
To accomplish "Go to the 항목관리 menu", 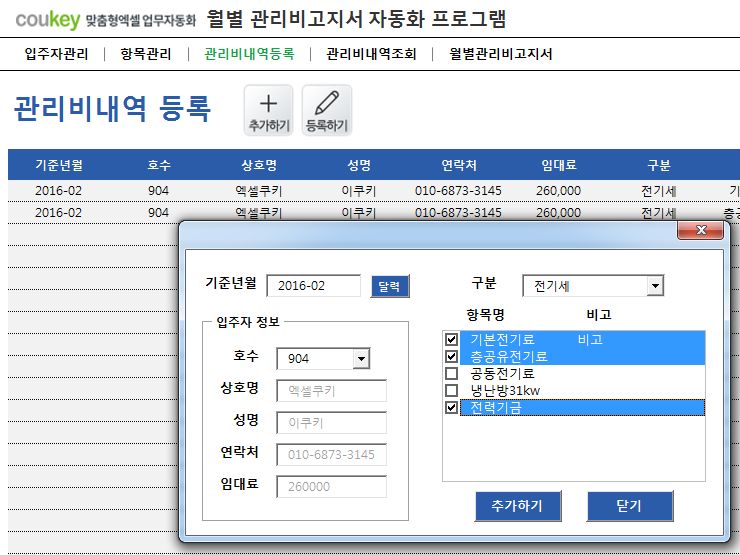I will (145, 54).
